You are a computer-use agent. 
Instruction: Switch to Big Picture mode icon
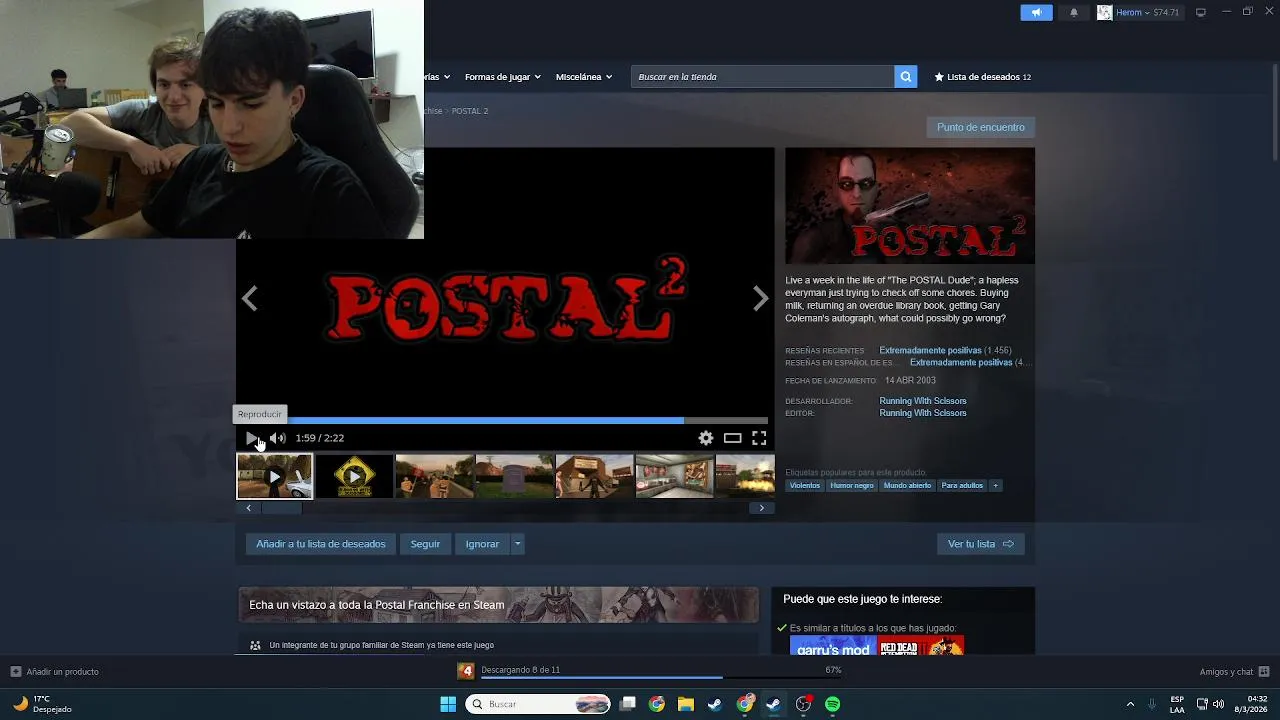click(x=1201, y=12)
